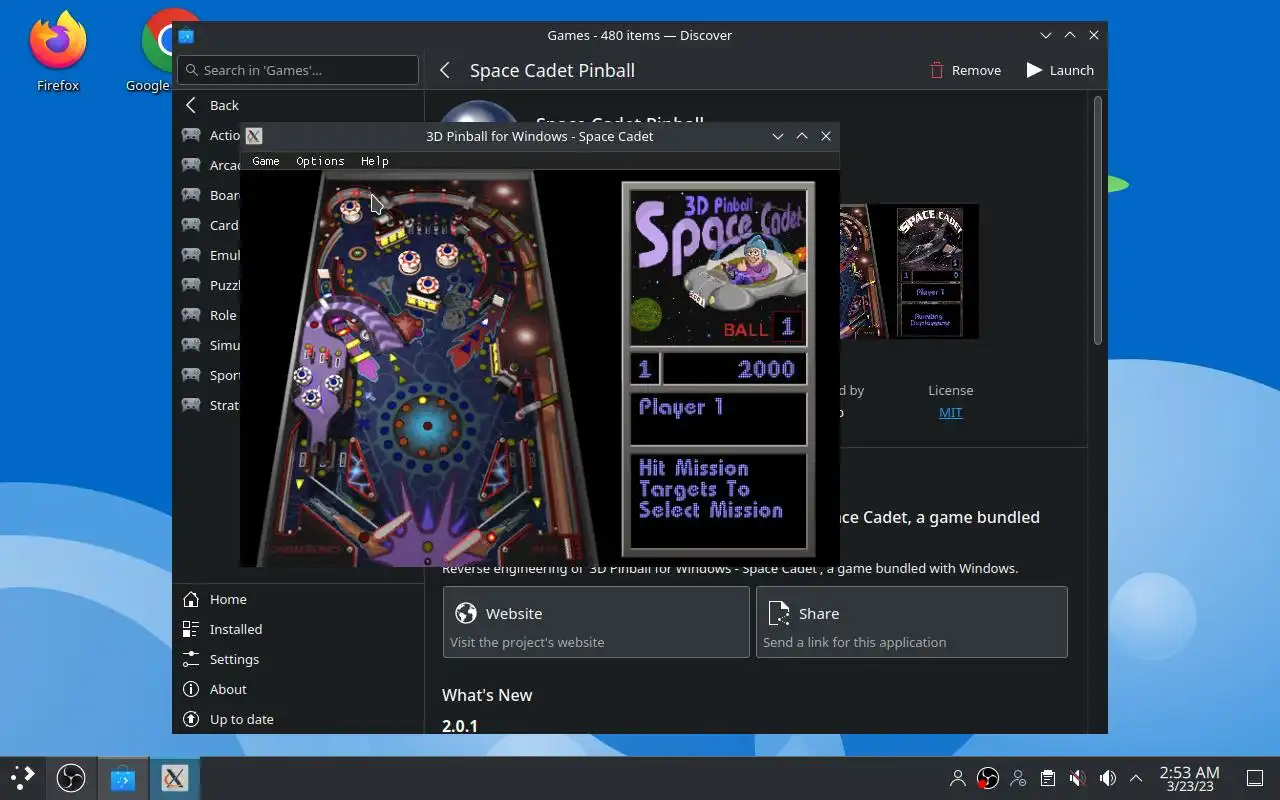The image size is (1280, 800).
Task: Open the Options menu in the pinball window
Action: tap(320, 161)
